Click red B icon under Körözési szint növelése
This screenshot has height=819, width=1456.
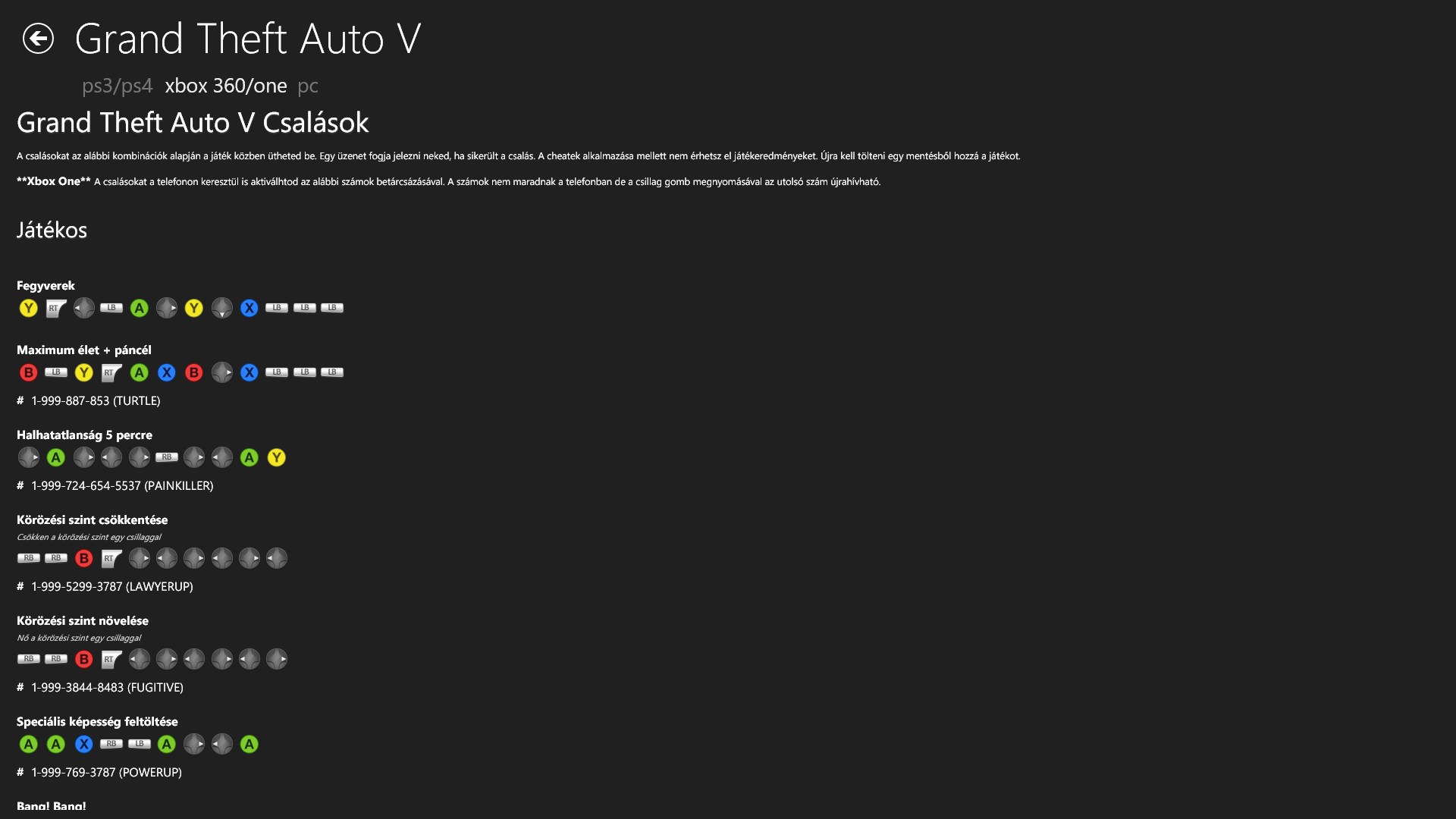pyautogui.click(x=83, y=659)
